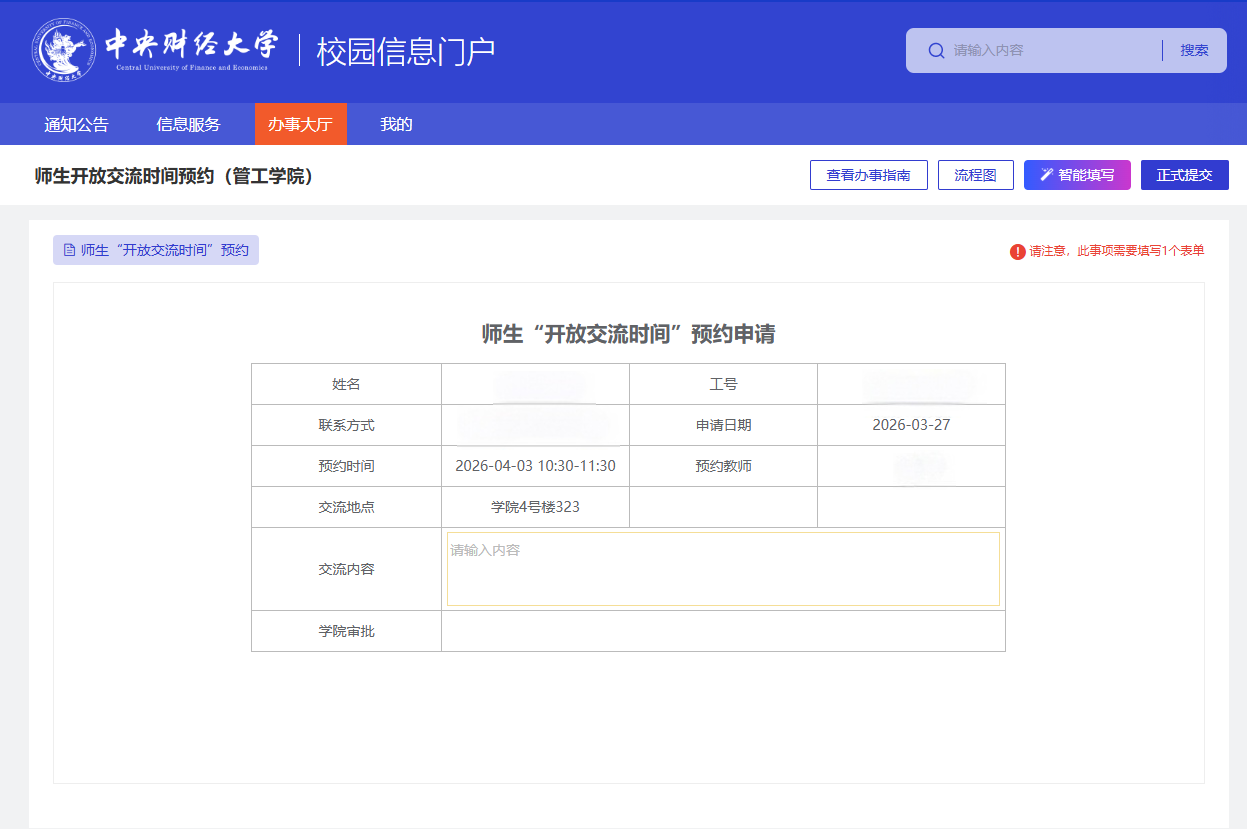Click the 校园信息门户 portal title

(x=406, y=51)
